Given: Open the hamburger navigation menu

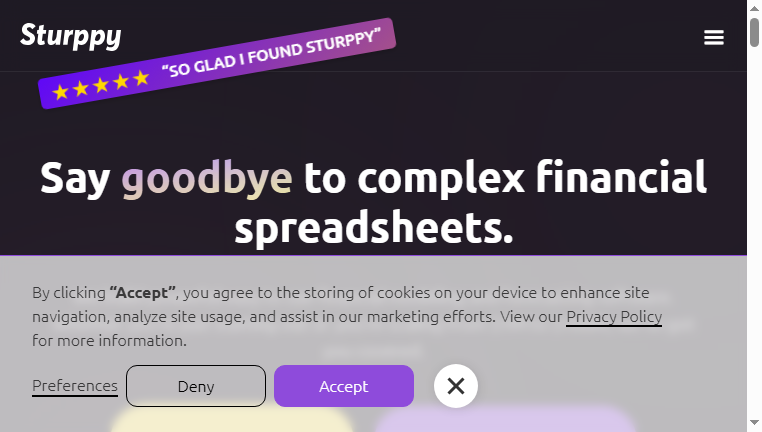Looking at the screenshot, I should pos(713,37).
